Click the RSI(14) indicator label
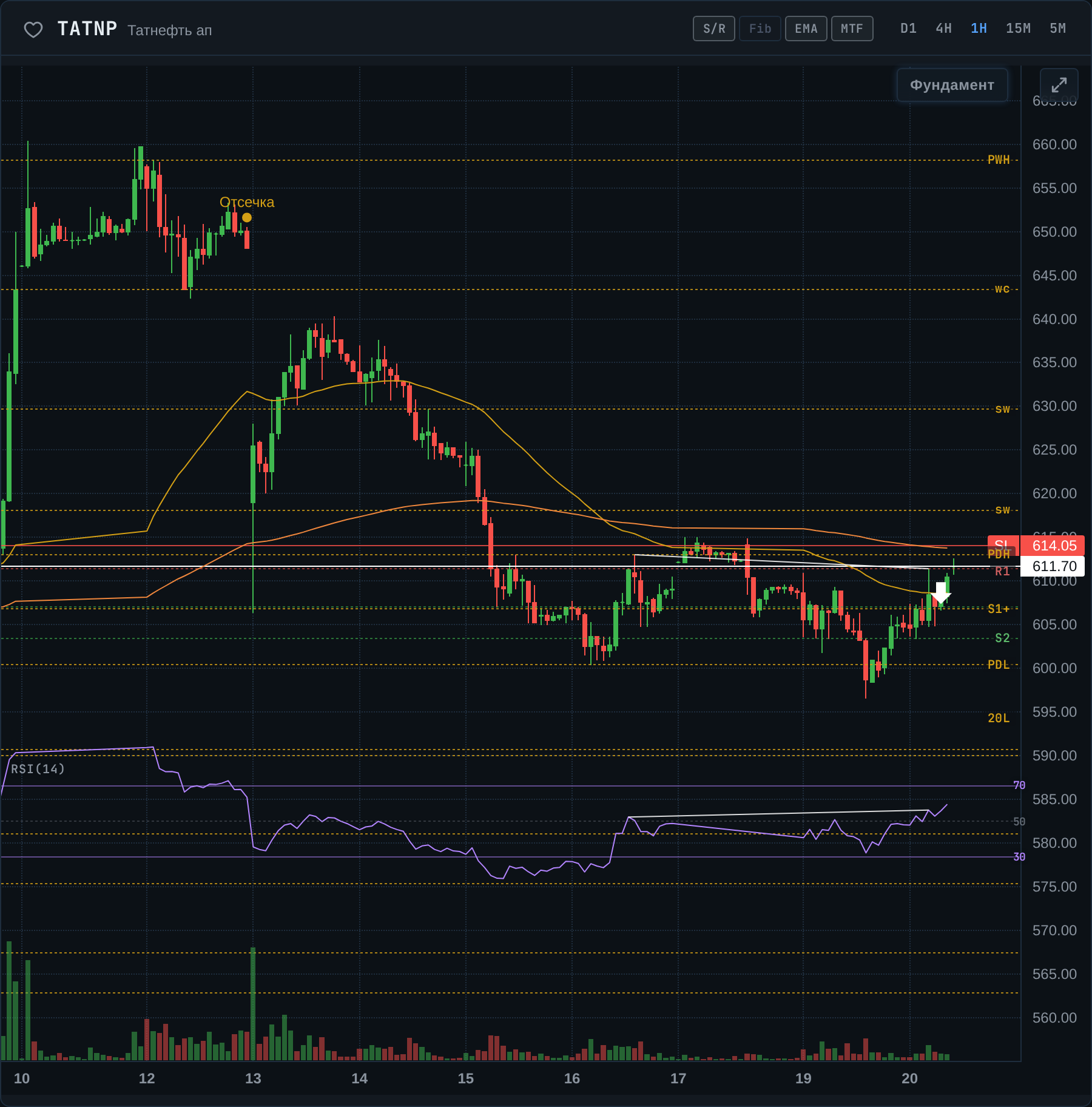The width and height of the screenshot is (1092, 1107). point(38,769)
